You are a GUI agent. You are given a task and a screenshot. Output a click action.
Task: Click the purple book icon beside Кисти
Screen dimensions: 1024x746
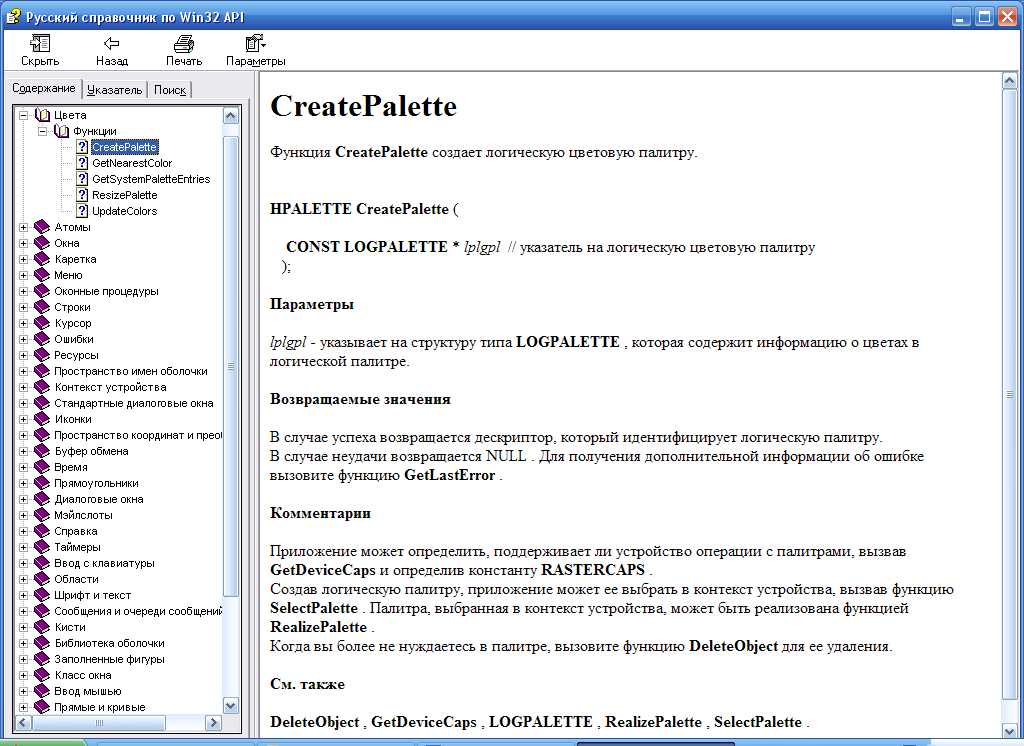42,627
